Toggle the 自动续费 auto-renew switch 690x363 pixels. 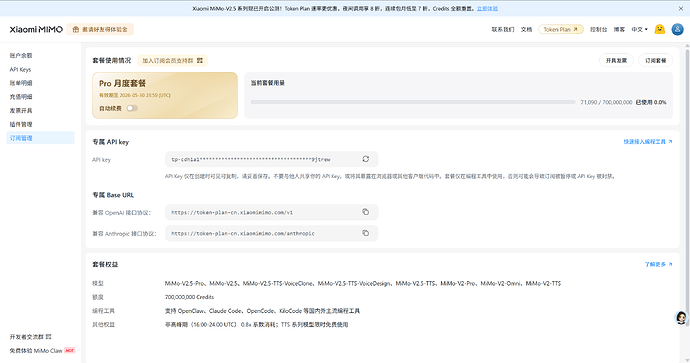coord(132,108)
